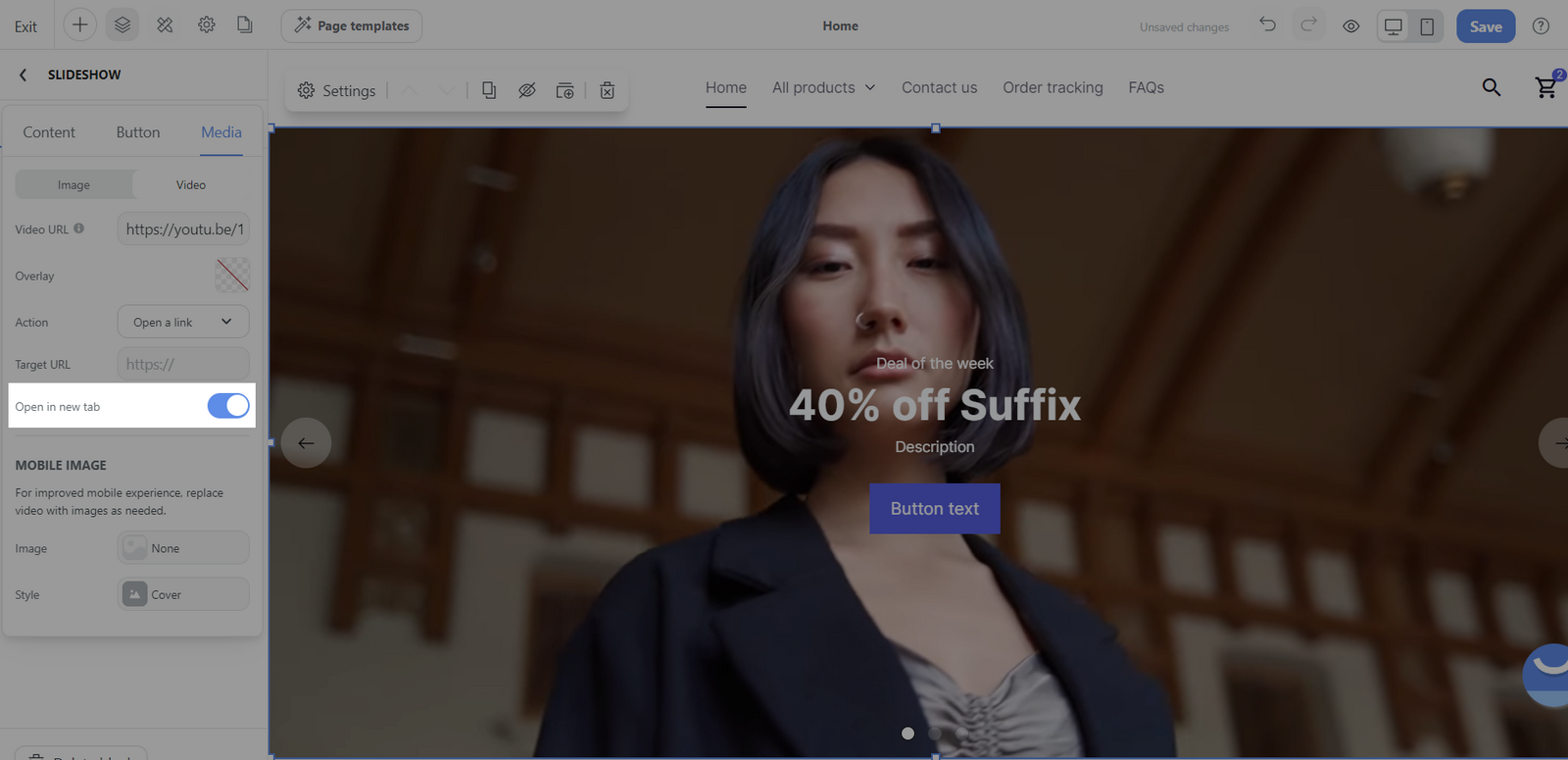Click FAQs navigation link
The height and width of the screenshot is (760, 1568).
click(x=1147, y=87)
